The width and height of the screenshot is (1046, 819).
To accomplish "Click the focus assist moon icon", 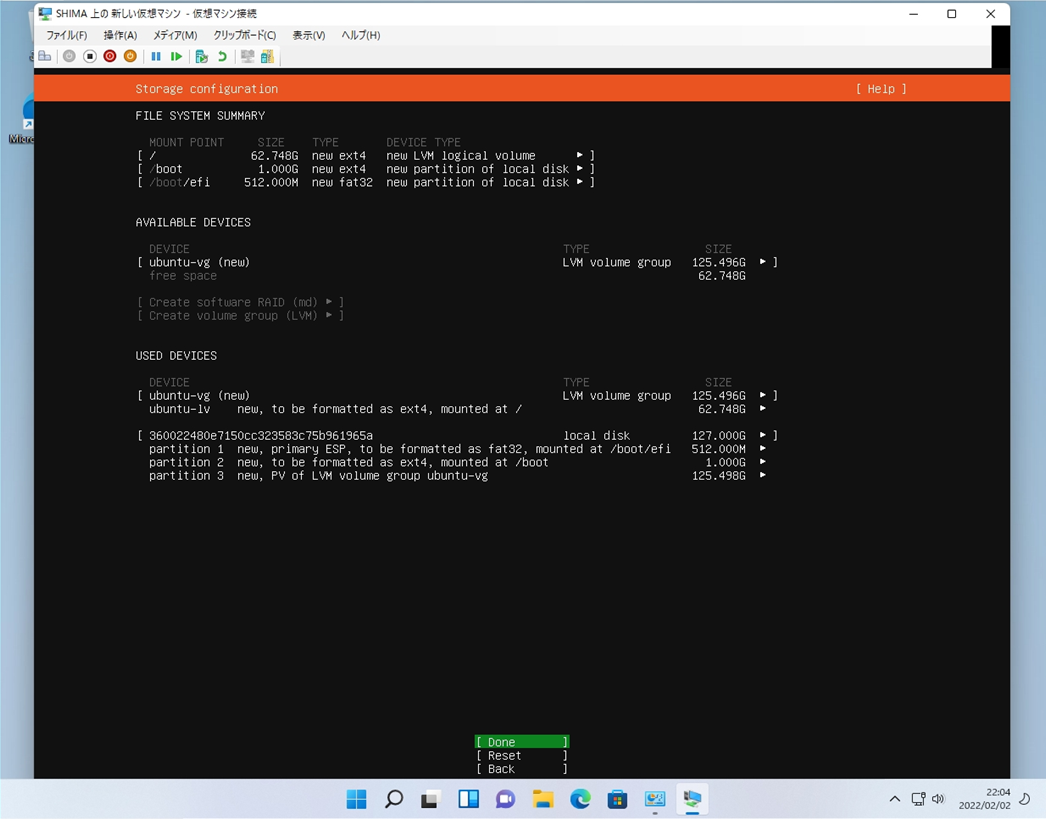I will point(1025,798).
